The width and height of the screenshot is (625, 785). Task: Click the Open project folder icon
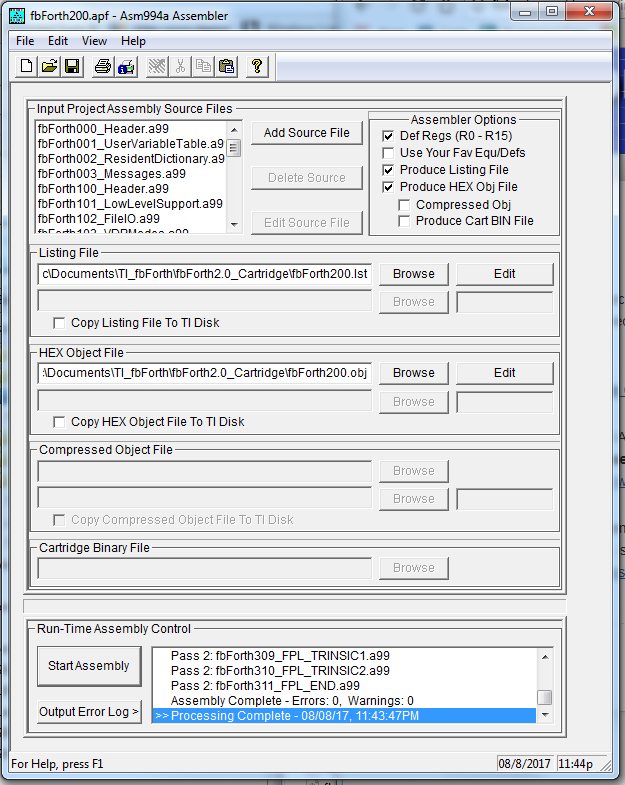(50, 66)
